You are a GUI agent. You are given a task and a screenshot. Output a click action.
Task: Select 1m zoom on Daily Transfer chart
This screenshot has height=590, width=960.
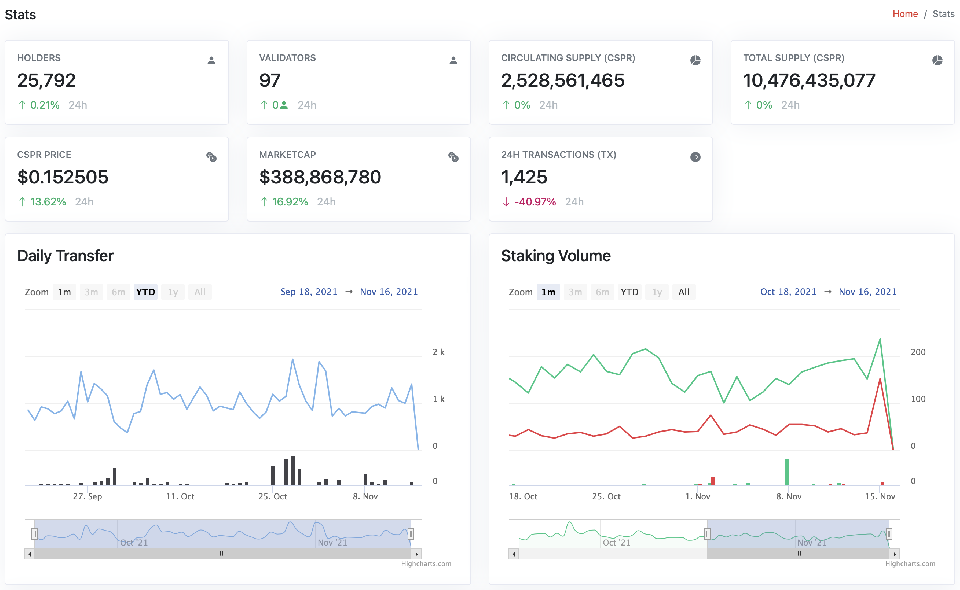point(65,292)
